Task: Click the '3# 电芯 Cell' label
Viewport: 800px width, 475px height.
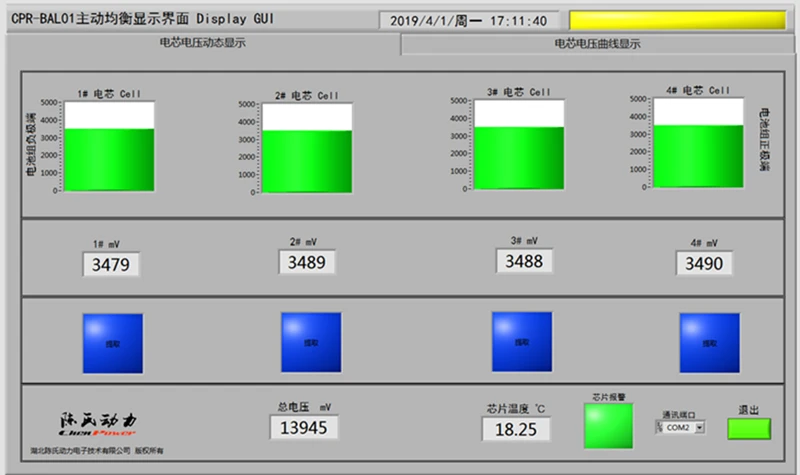Action: coord(518,92)
